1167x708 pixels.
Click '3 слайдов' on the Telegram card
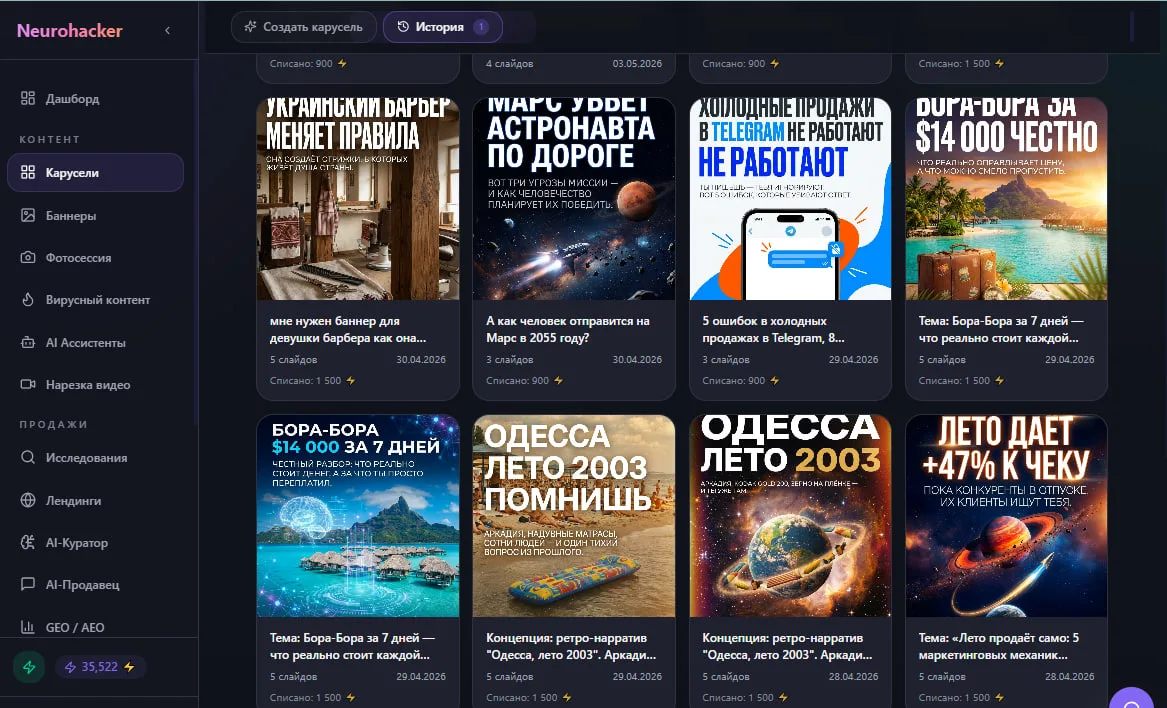[x=726, y=360]
